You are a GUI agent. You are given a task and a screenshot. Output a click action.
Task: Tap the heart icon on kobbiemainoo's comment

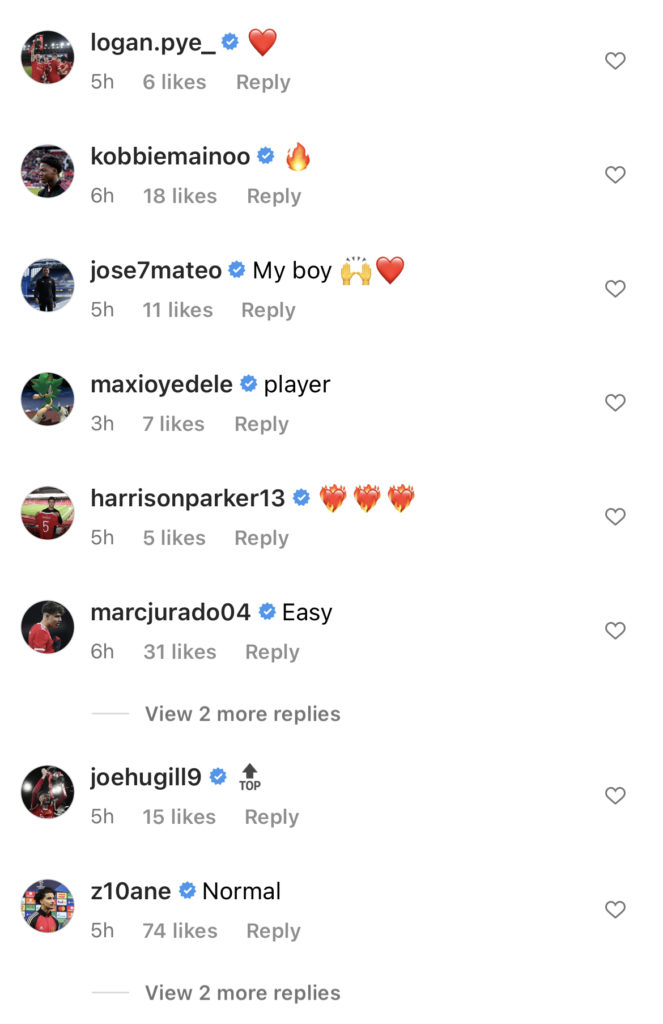pos(615,174)
